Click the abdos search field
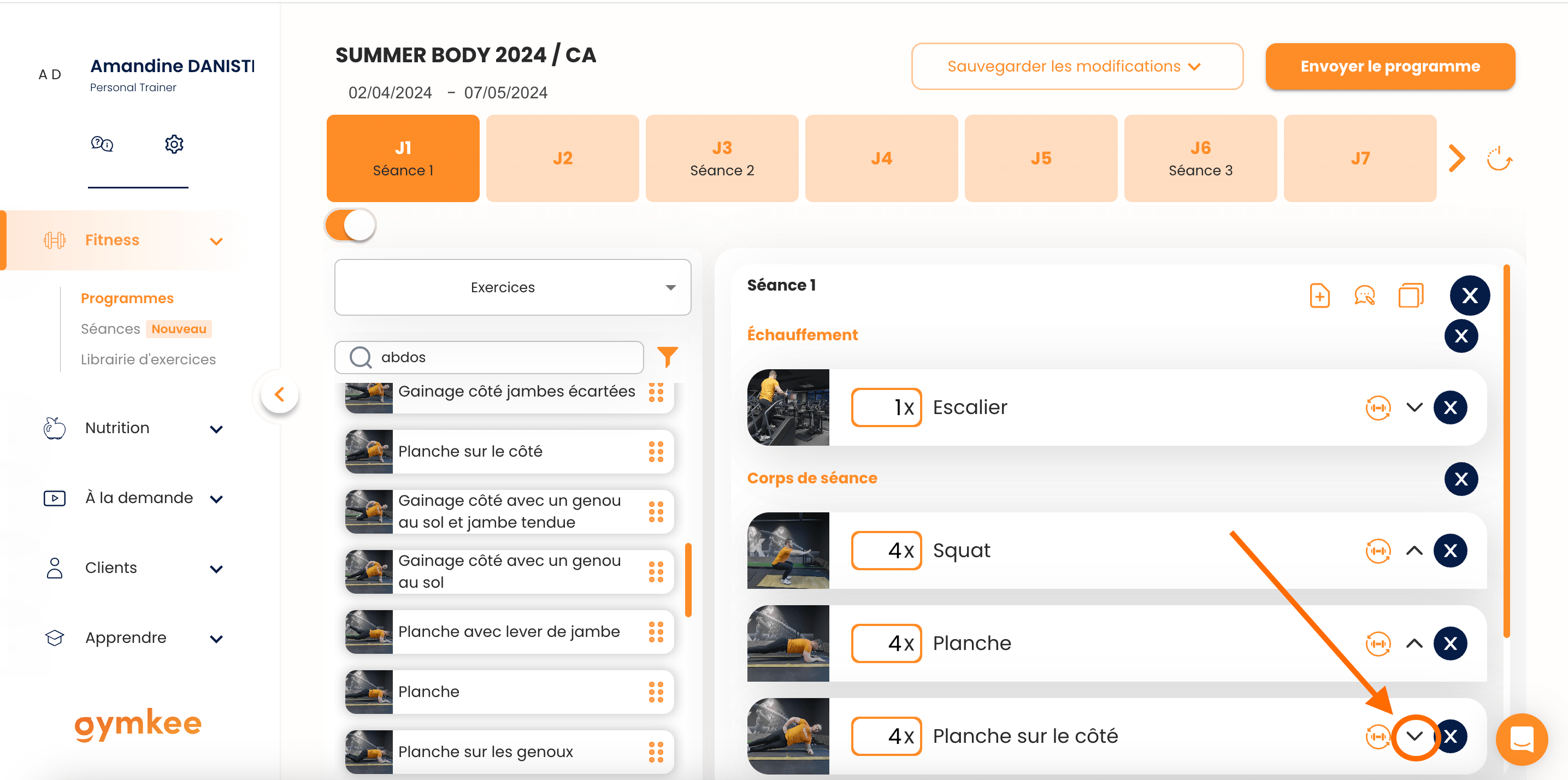 [x=489, y=357]
